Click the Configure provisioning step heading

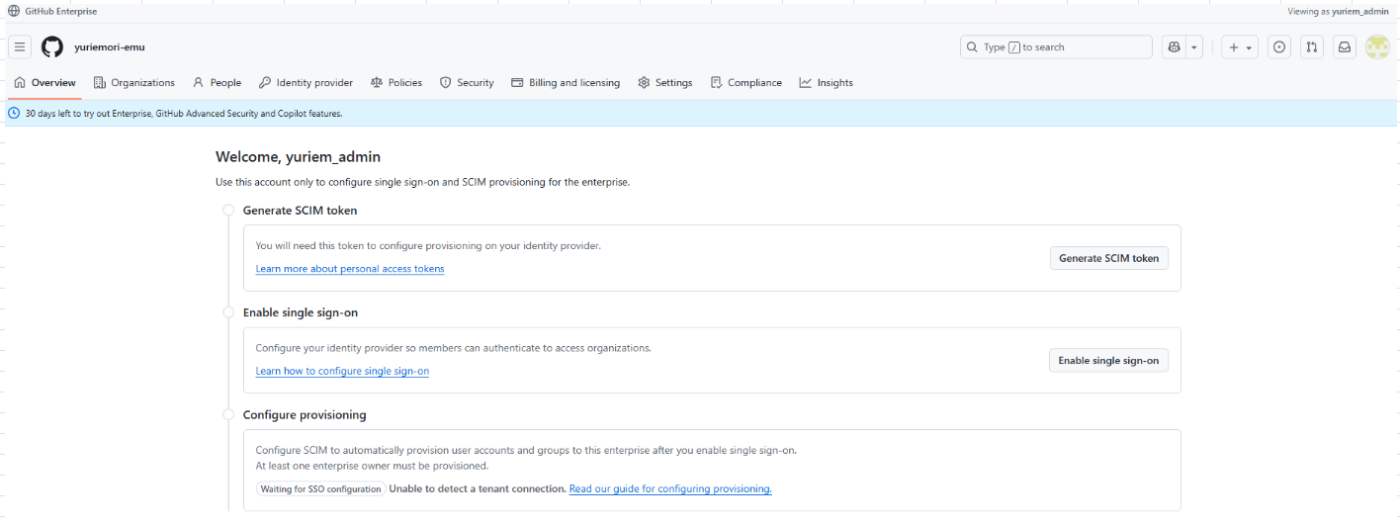[x=305, y=415]
